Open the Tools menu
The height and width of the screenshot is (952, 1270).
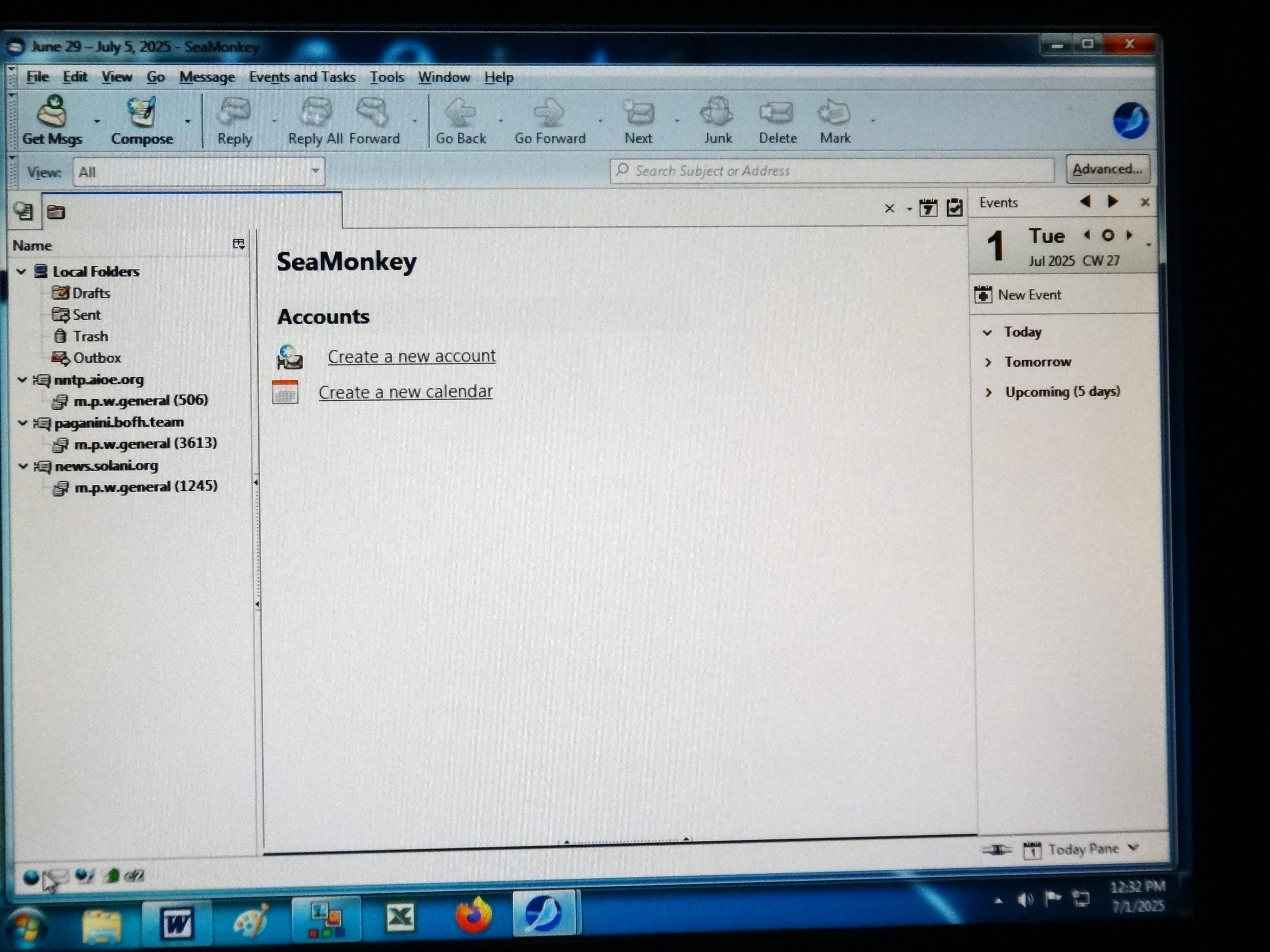[x=387, y=77]
